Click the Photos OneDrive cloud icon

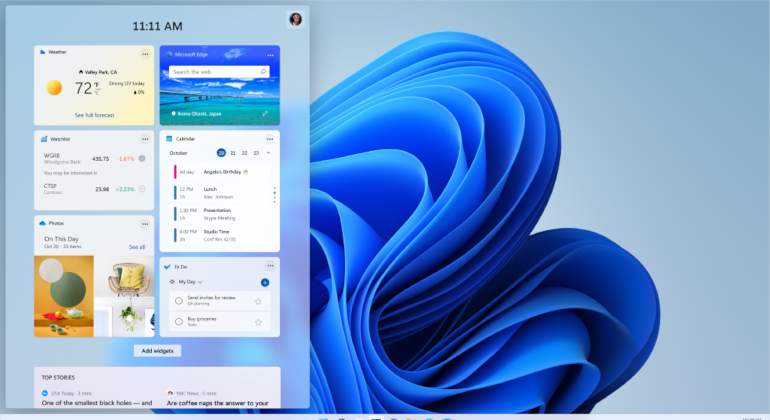coord(43,223)
